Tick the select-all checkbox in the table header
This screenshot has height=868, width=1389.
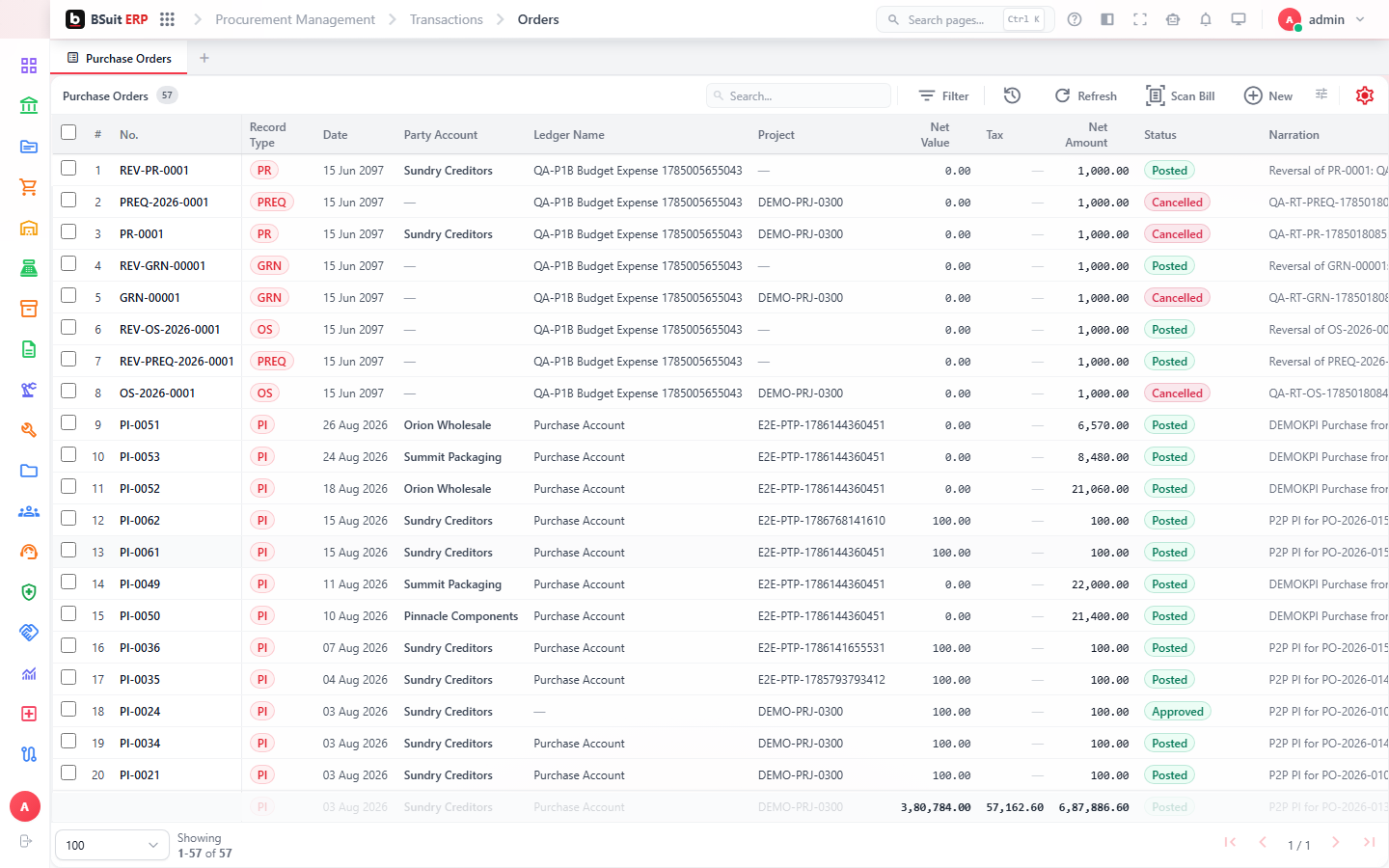(x=68, y=132)
